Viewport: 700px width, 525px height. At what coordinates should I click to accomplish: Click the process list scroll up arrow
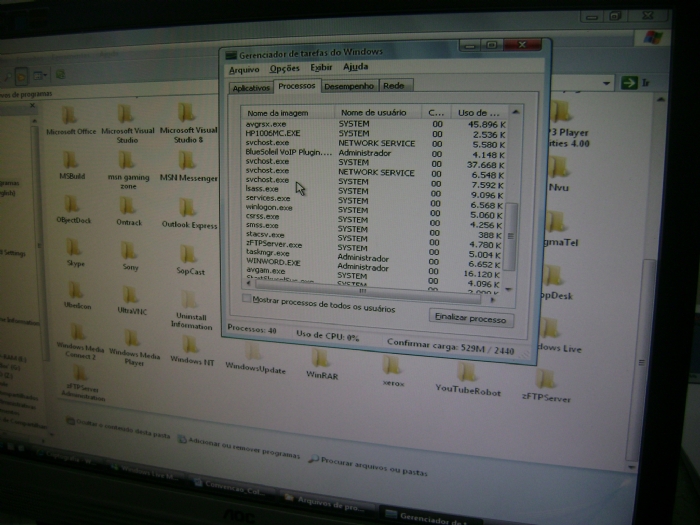coord(516,112)
